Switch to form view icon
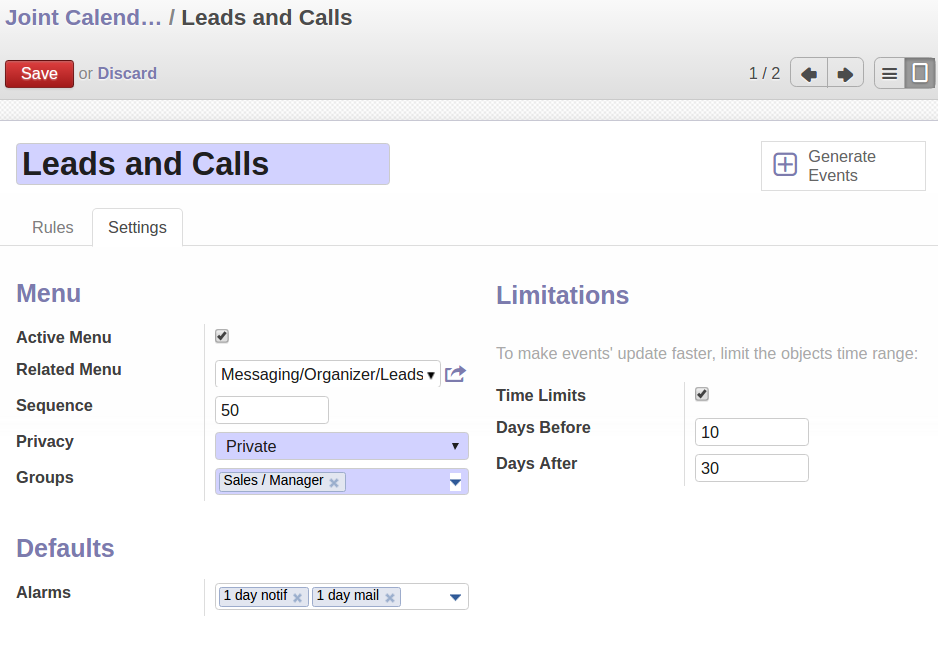 (920, 74)
